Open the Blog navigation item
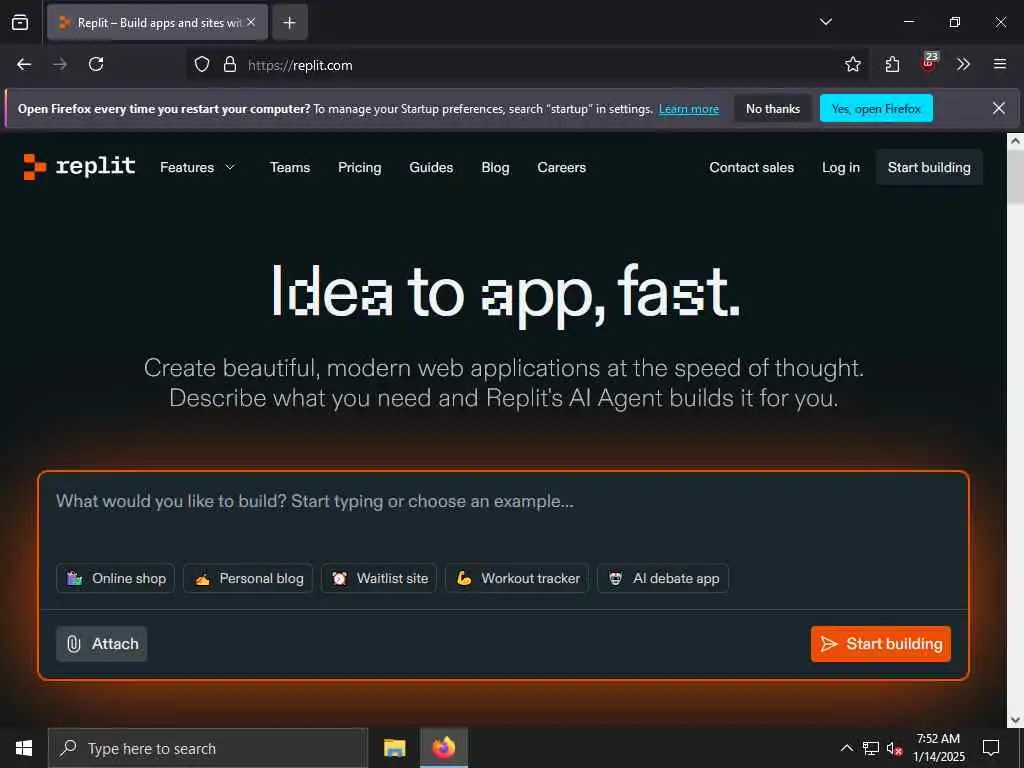The image size is (1024, 768). tap(495, 168)
